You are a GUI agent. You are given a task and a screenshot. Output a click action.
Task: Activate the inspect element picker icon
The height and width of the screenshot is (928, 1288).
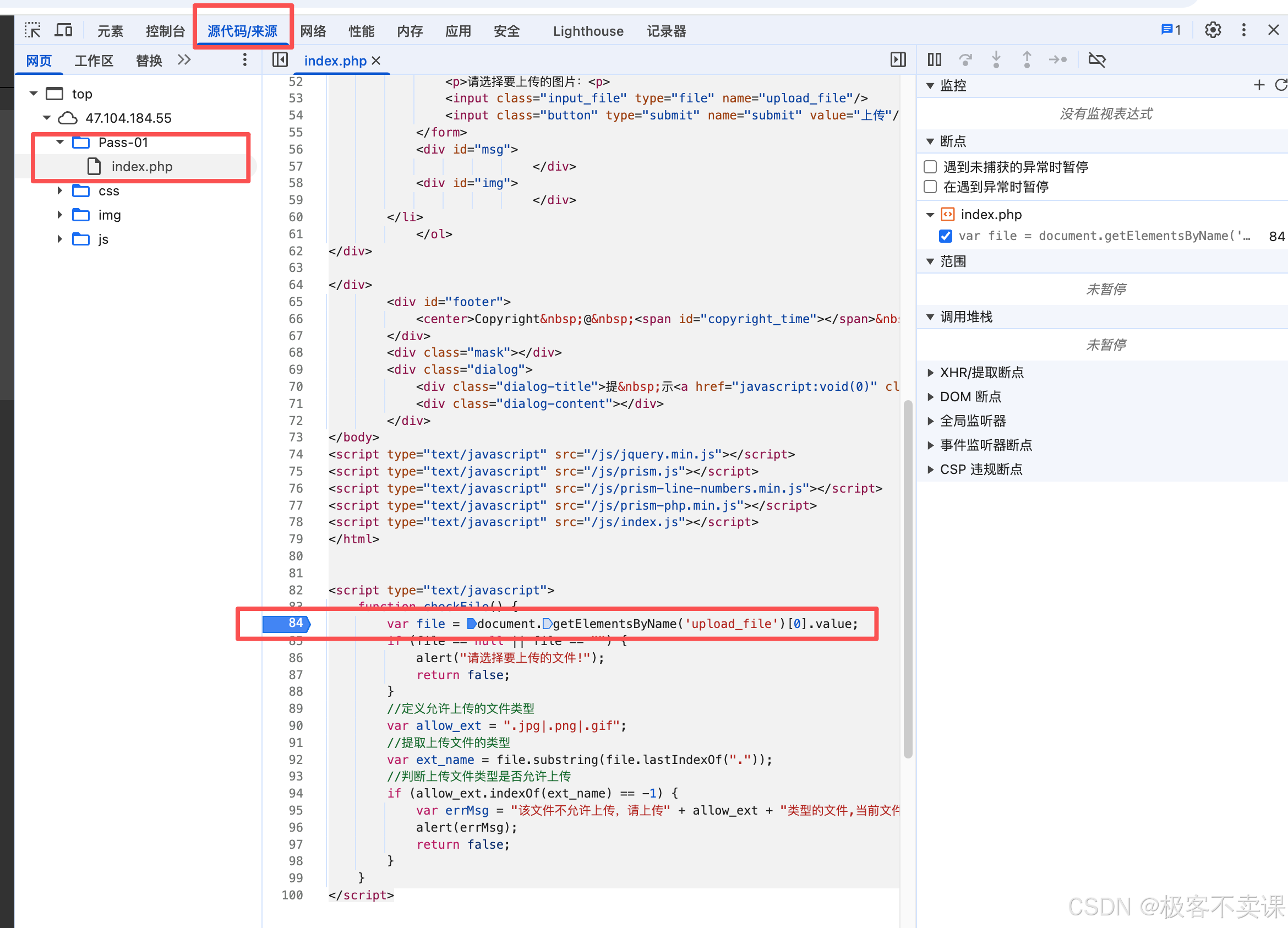(x=33, y=31)
